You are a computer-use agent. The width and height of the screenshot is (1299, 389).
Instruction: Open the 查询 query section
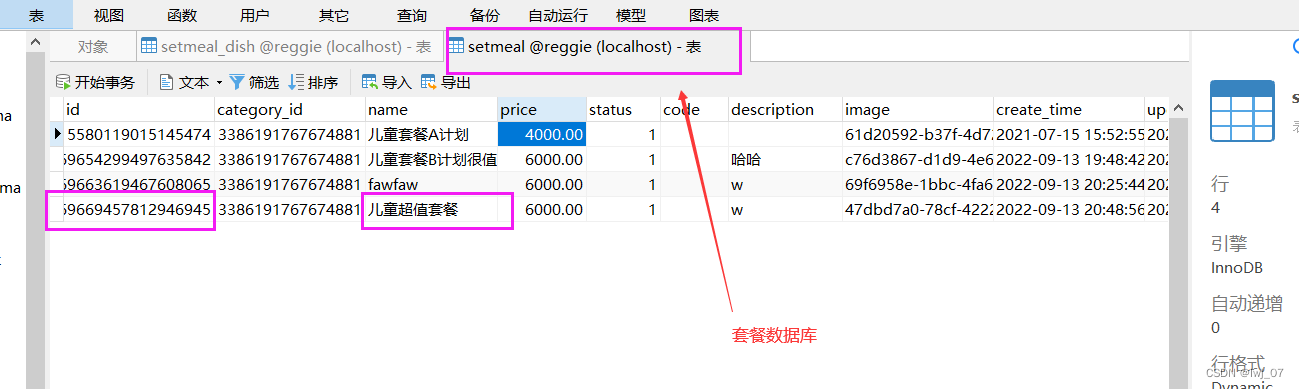412,15
